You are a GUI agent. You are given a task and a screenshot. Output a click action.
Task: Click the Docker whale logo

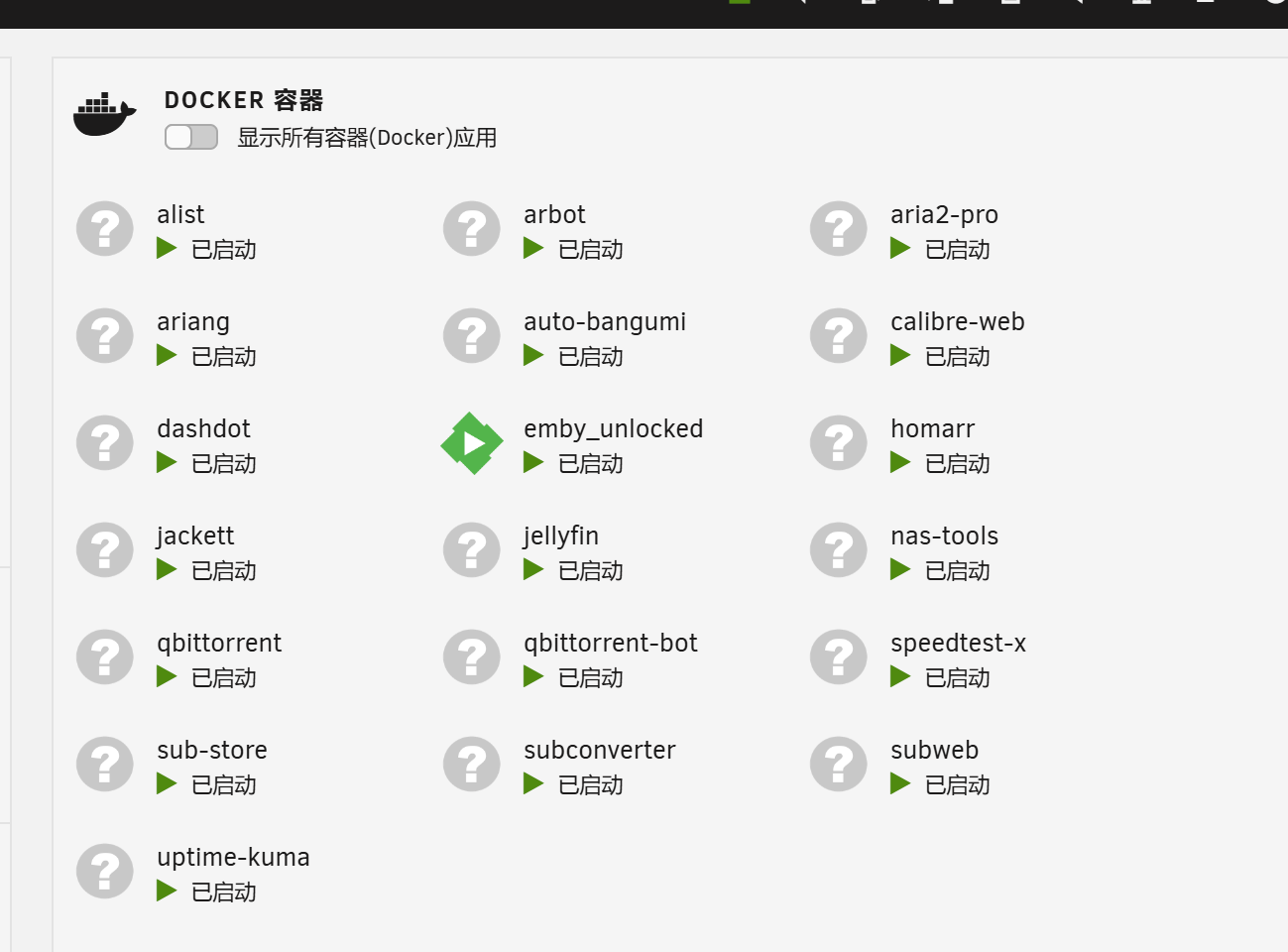click(105, 114)
